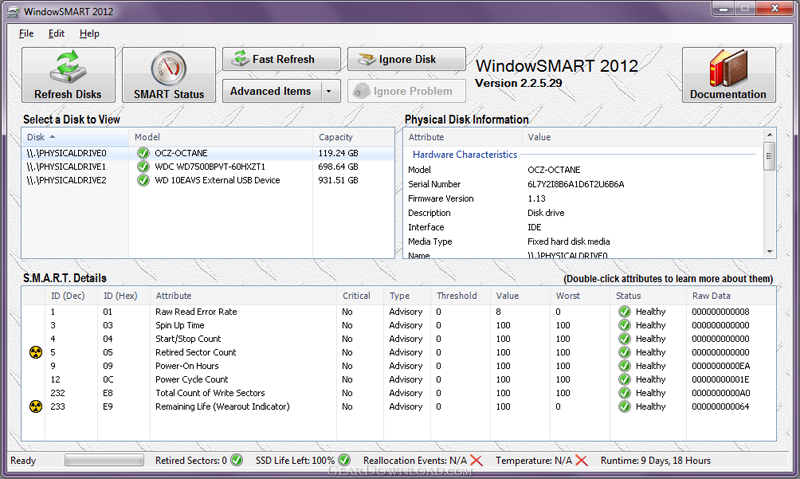Click the green check beside WDC WD7500BPVT-60HXZT1

(143, 167)
